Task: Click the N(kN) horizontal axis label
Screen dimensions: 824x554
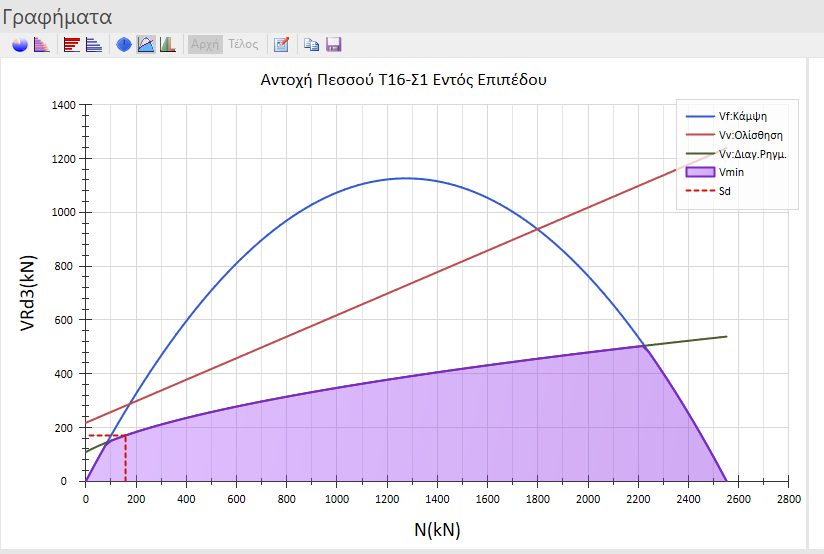Action: 437,529
